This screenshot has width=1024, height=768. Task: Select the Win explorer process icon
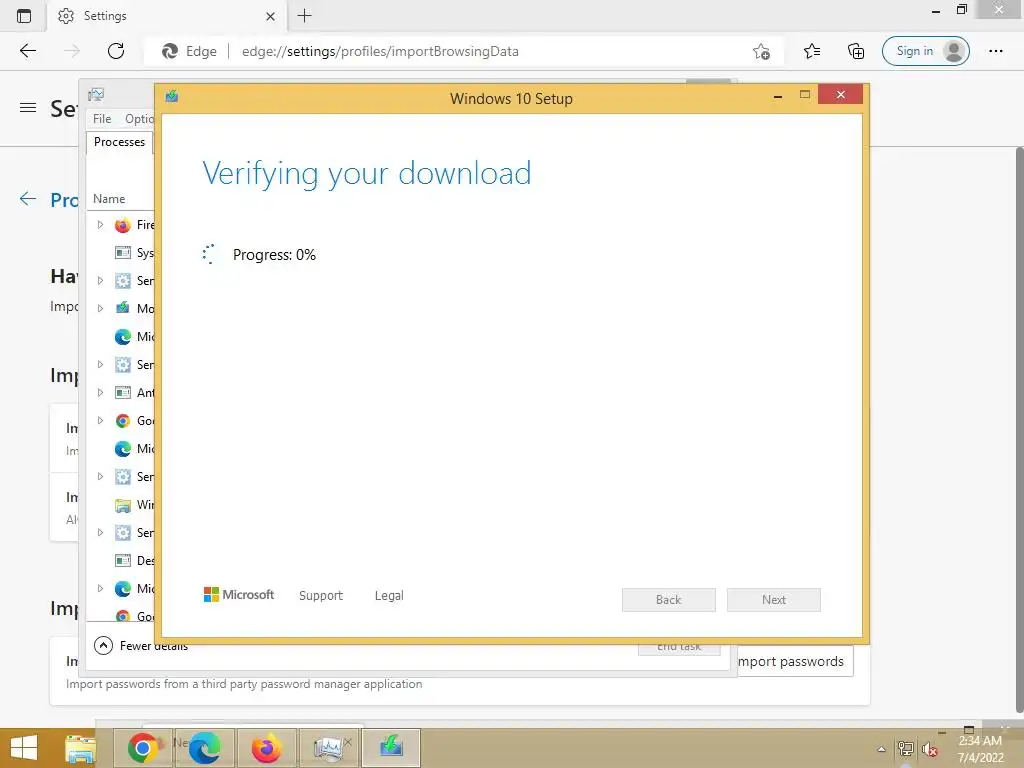pyautogui.click(x=122, y=505)
